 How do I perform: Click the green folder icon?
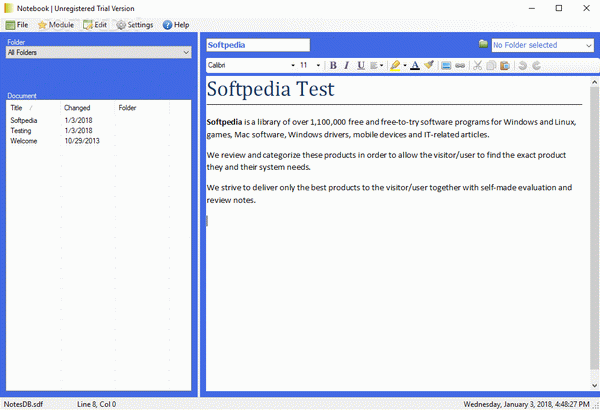[x=483, y=44]
